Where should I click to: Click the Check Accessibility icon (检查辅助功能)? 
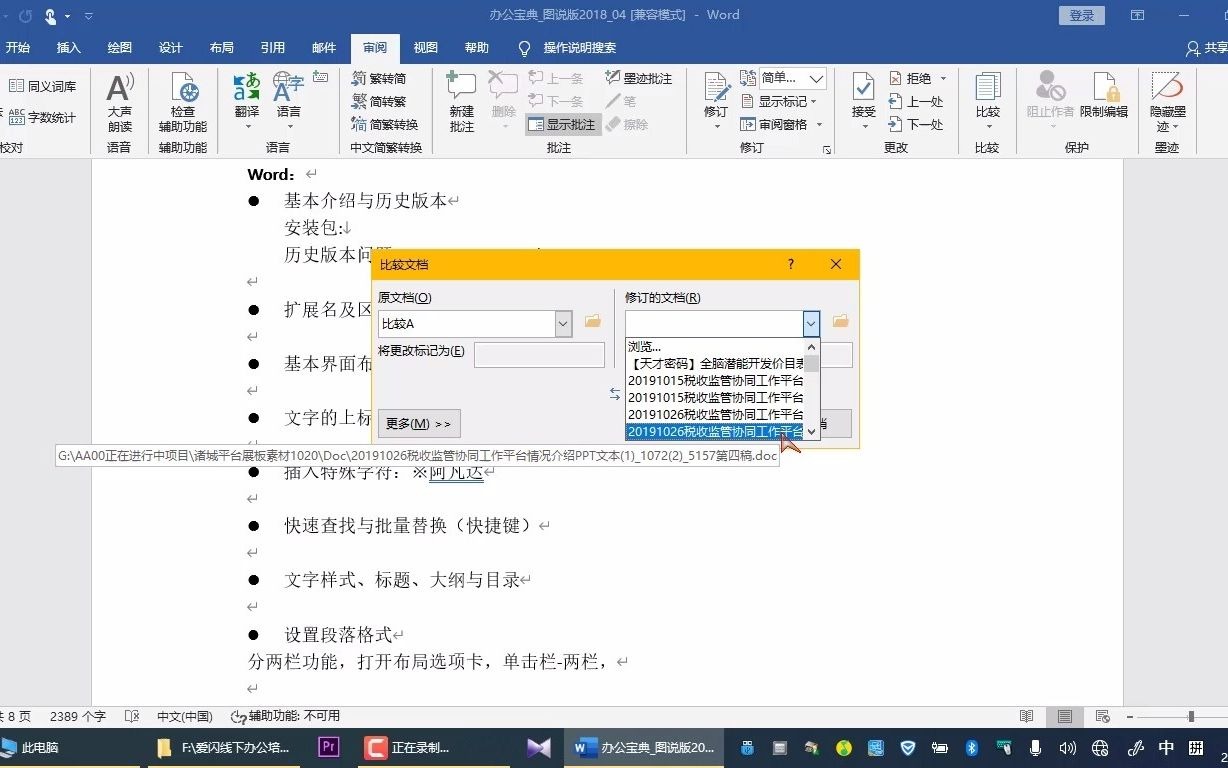pos(182,100)
